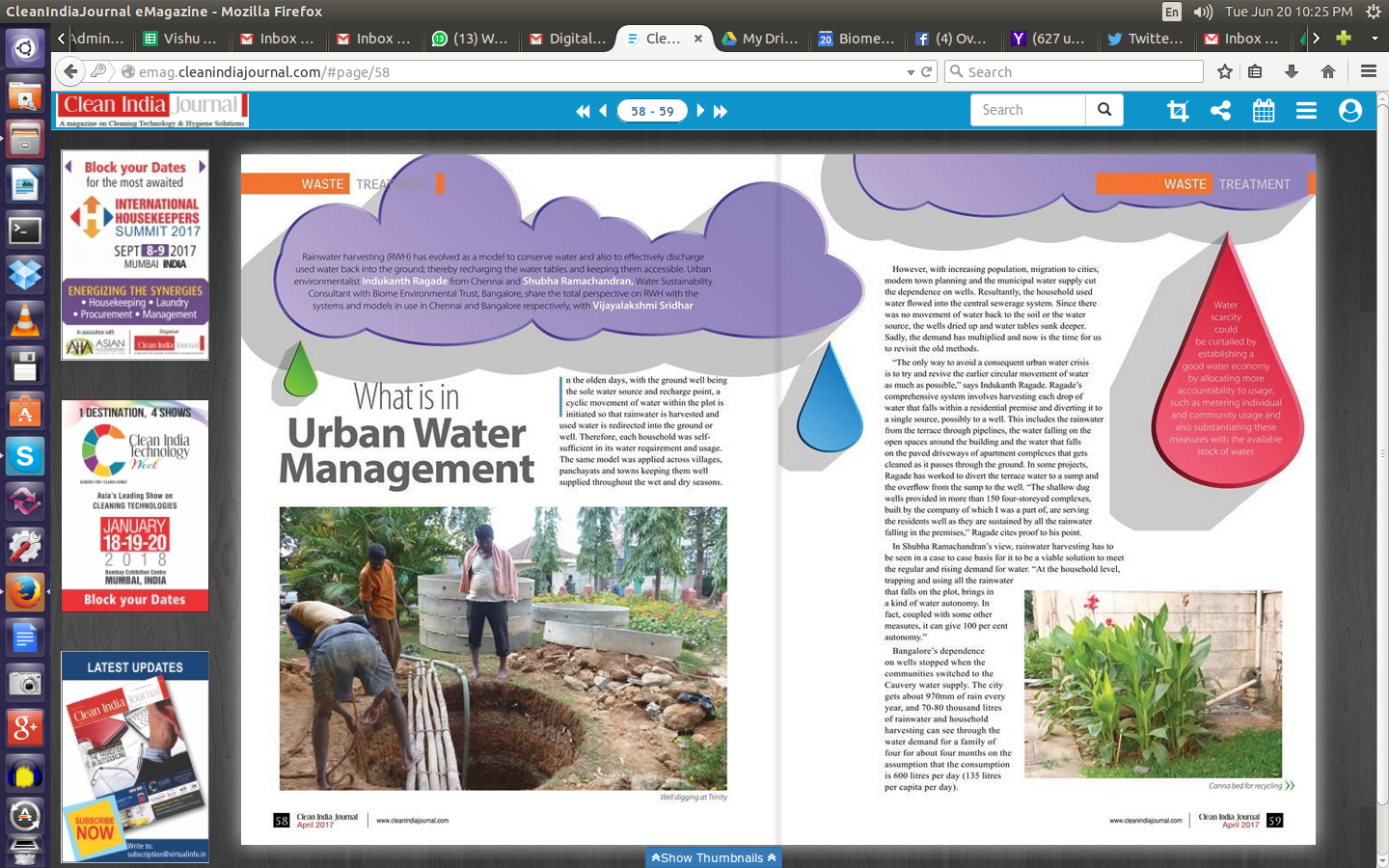Viewport: 1389px width, 868px height.
Task: Click Block your Dates red button
Action: tap(135, 600)
